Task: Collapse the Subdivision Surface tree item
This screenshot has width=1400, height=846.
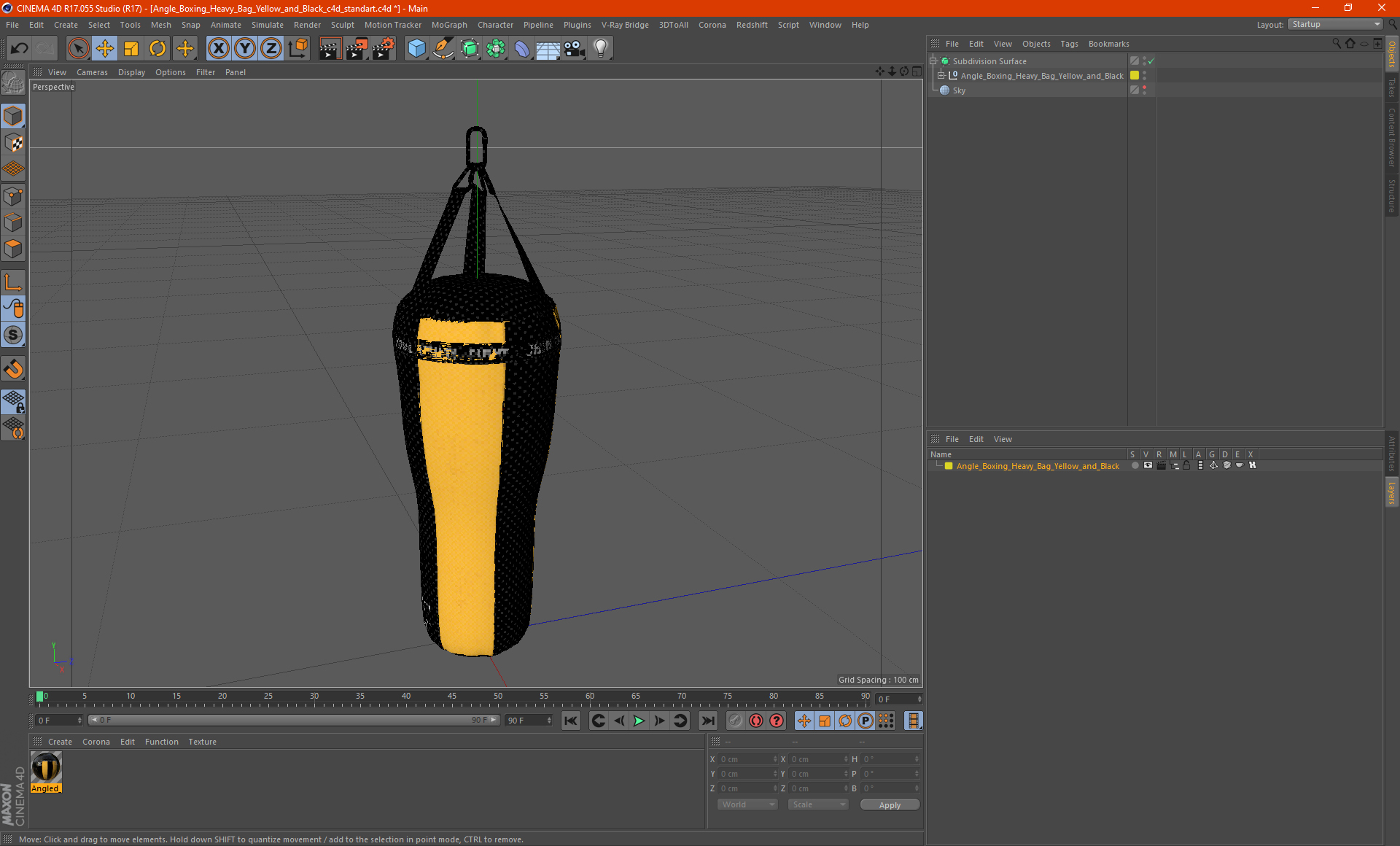Action: click(x=933, y=61)
